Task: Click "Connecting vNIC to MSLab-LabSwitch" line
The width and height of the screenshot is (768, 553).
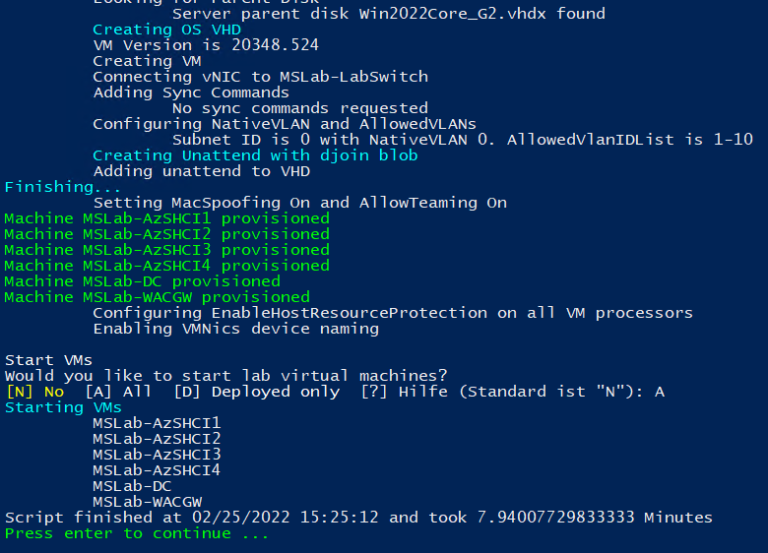Action: click(x=260, y=77)
